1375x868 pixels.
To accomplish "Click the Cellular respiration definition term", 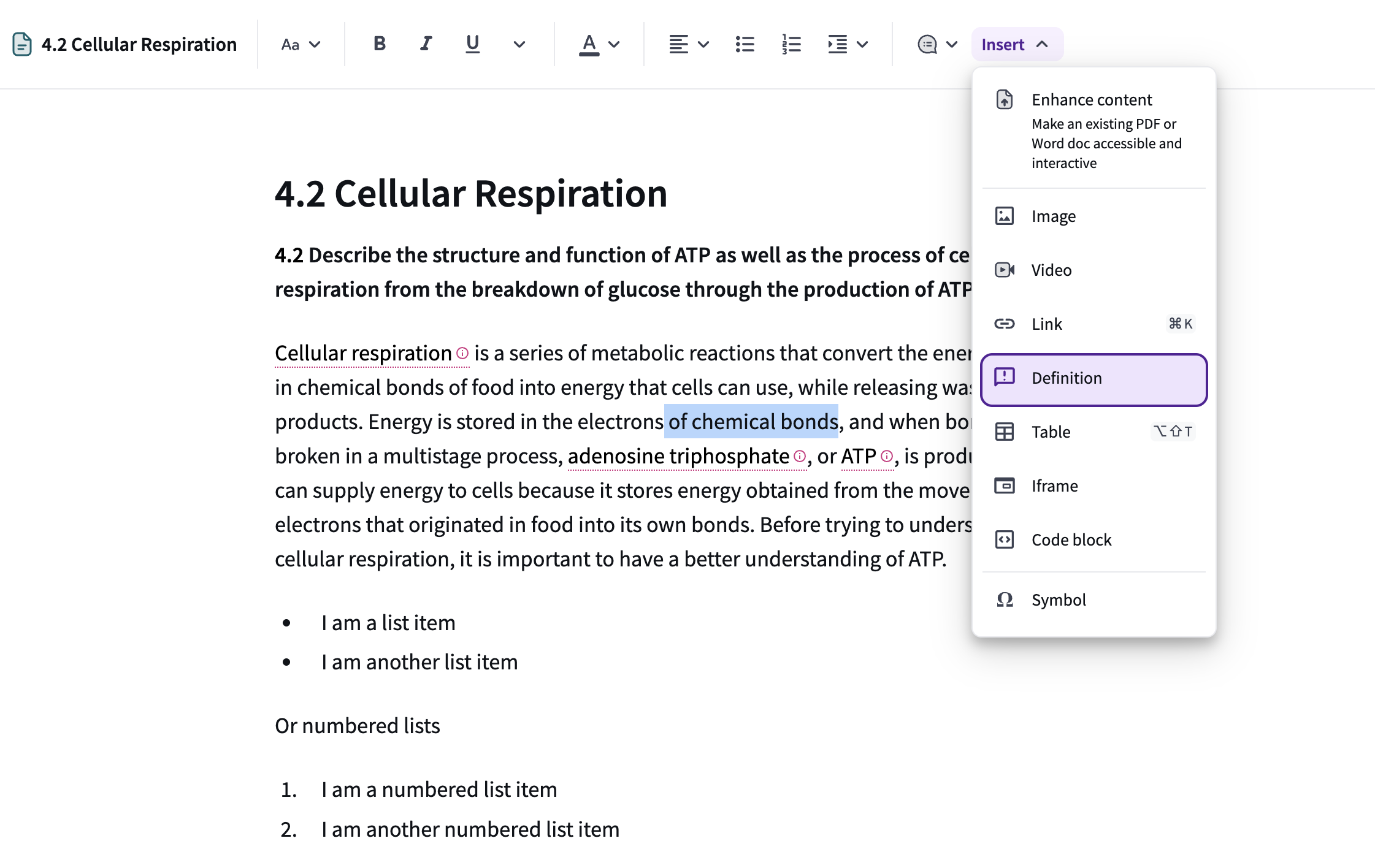I will click(363, 353).
